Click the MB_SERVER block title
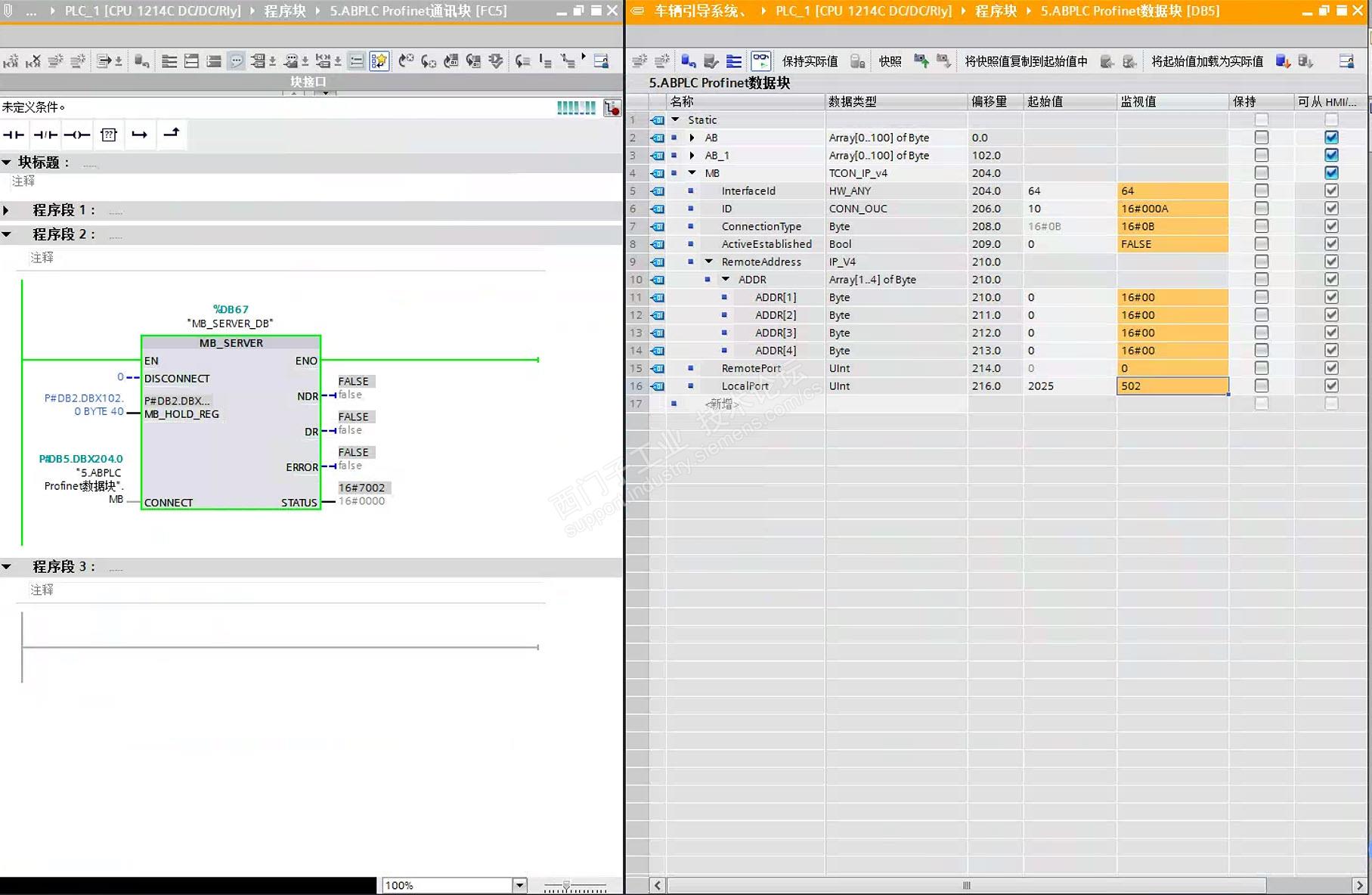Screen dimensions: 1372x895 pos(231,343)
